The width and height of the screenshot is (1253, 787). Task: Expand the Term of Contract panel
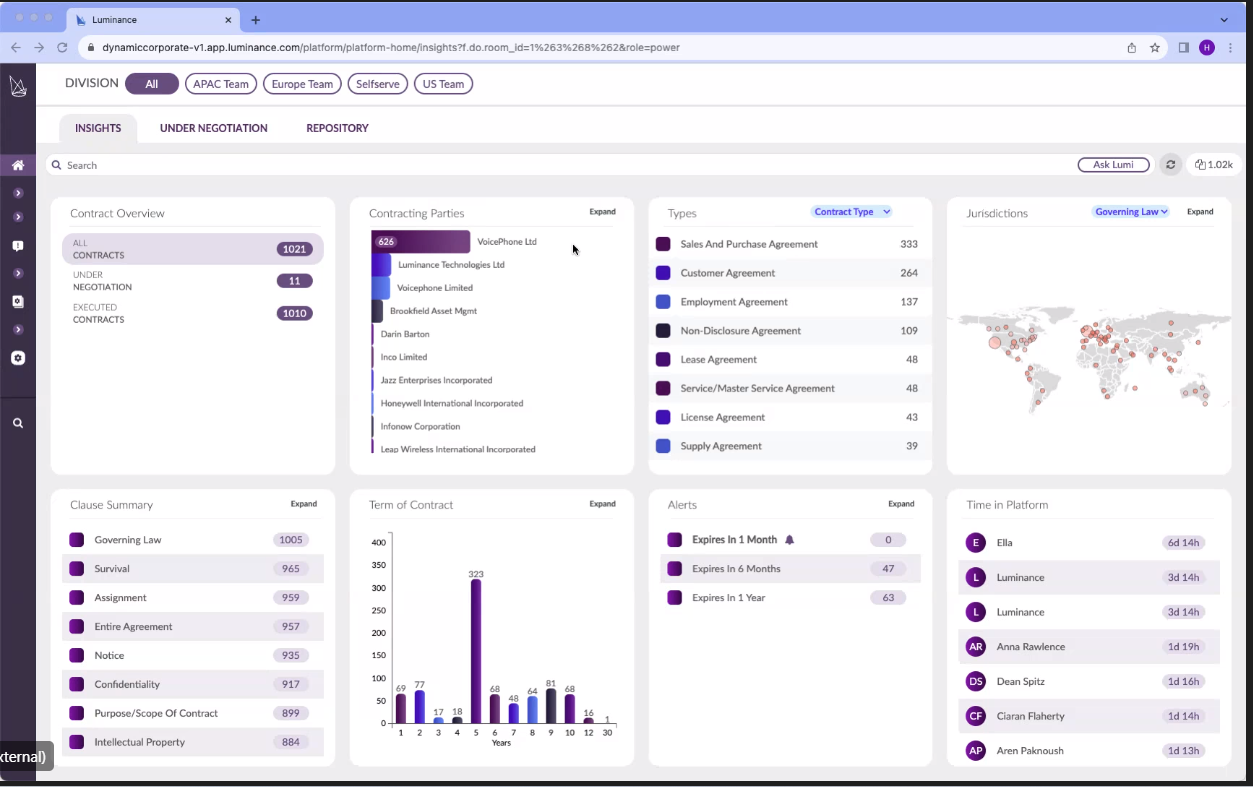point(602,504)
